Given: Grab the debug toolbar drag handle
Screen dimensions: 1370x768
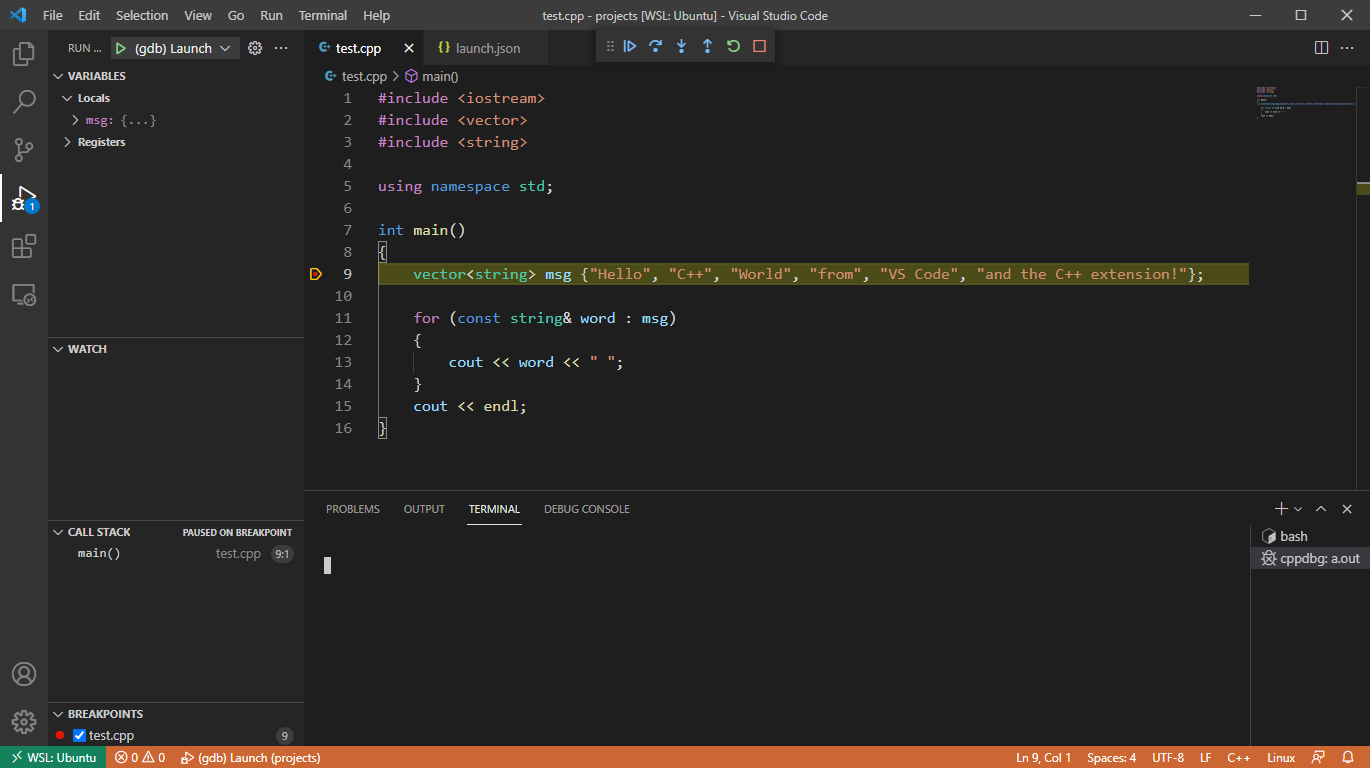Looking at the screenshot, I should click(x=610, y=46).
